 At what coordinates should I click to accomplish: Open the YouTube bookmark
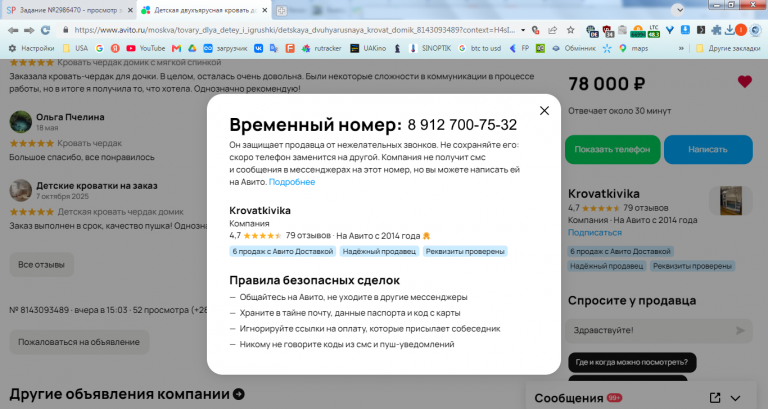146,48
